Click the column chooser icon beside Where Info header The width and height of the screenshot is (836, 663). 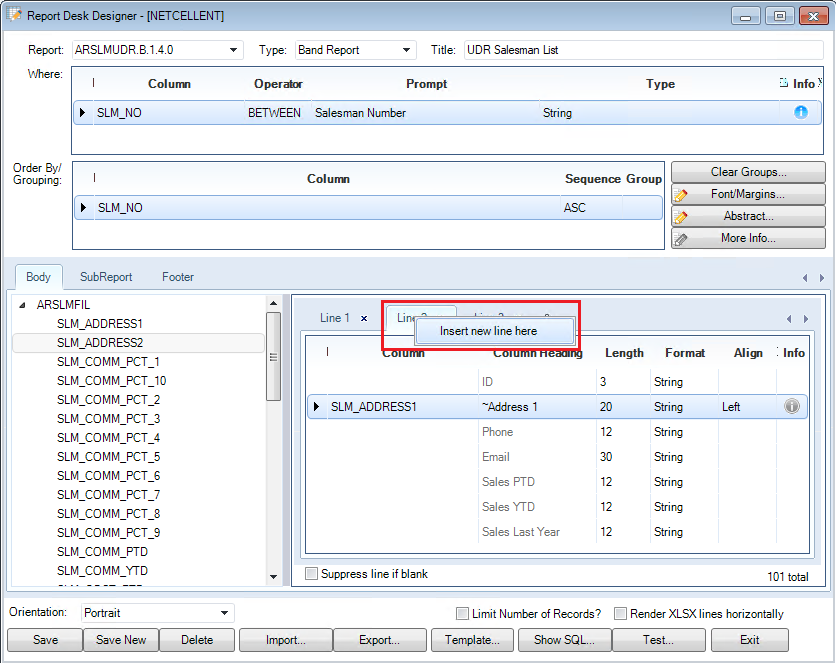(x=783, y=83)
